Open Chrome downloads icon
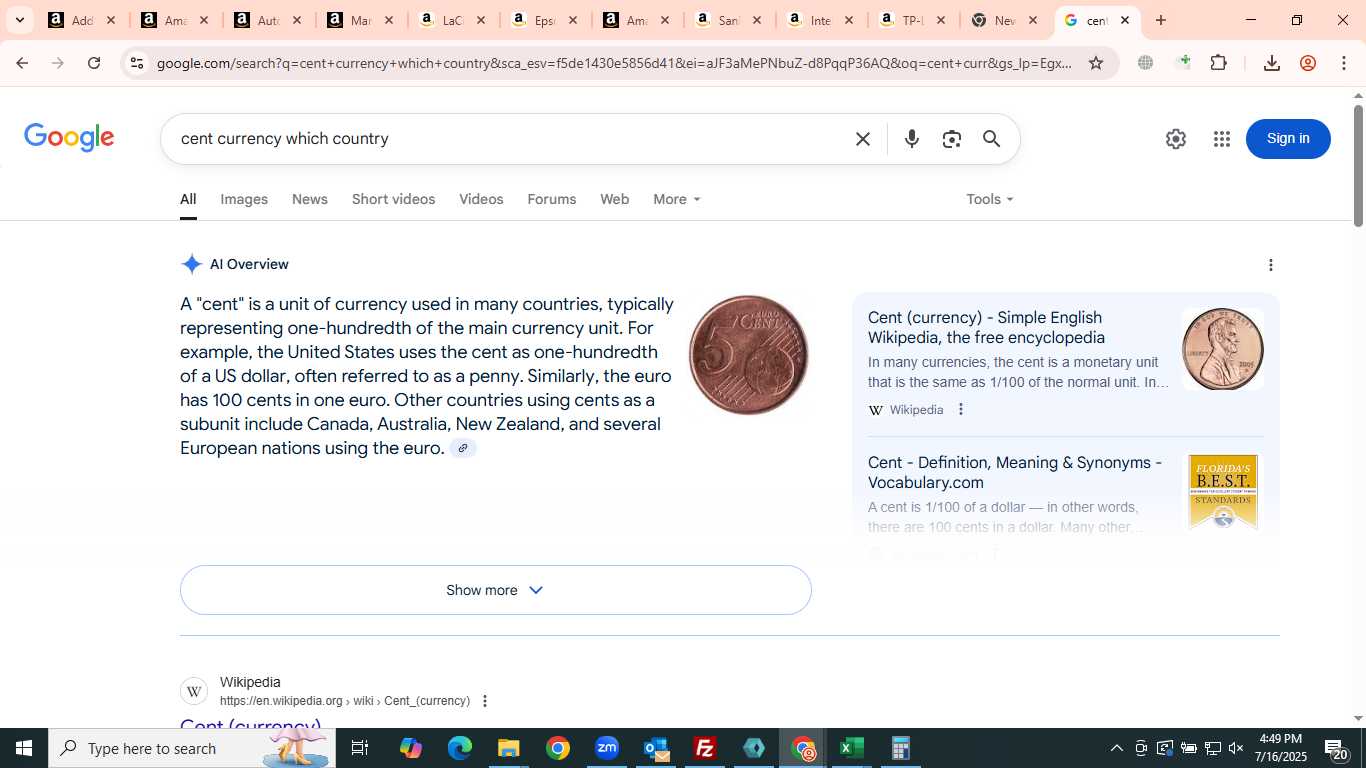Image resolution: width=1366 pixels, height=768 pixels. 1272,63
